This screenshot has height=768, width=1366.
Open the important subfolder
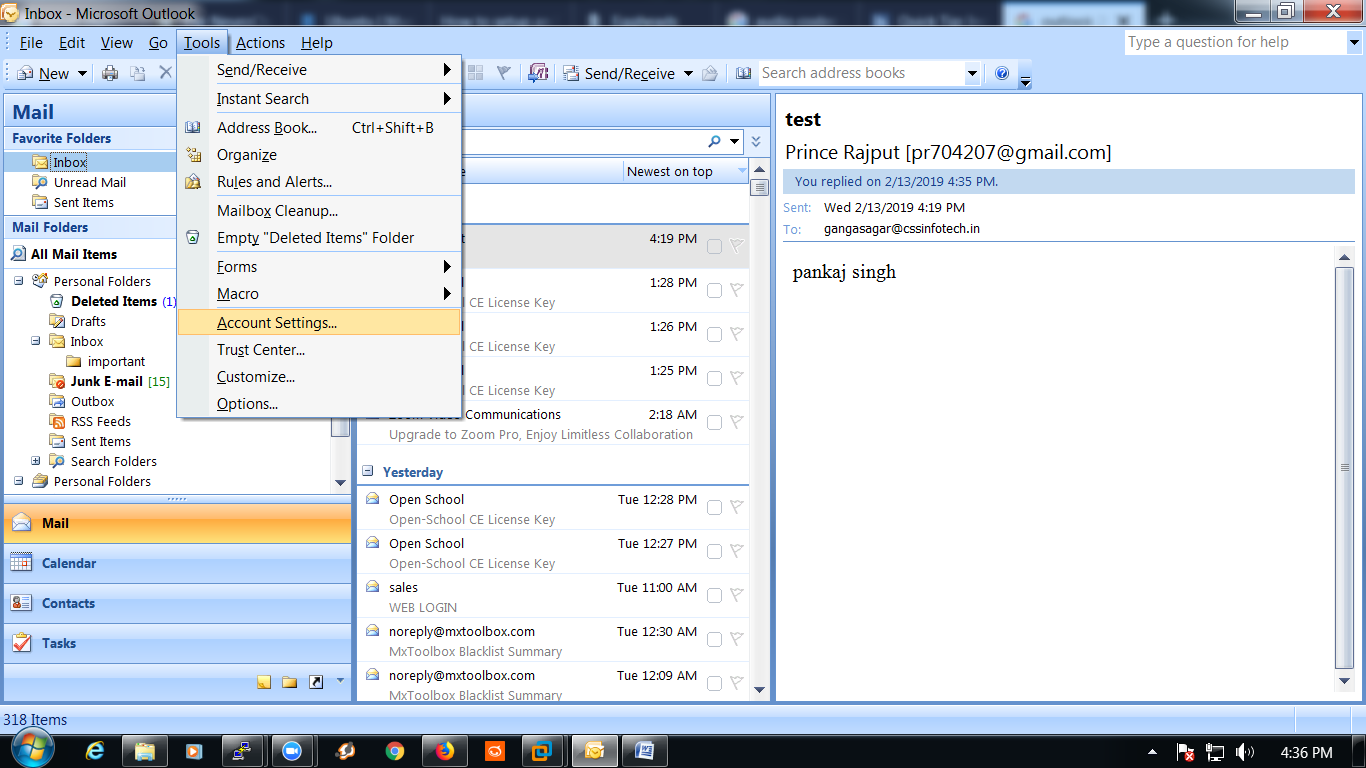tap(116, 361)
